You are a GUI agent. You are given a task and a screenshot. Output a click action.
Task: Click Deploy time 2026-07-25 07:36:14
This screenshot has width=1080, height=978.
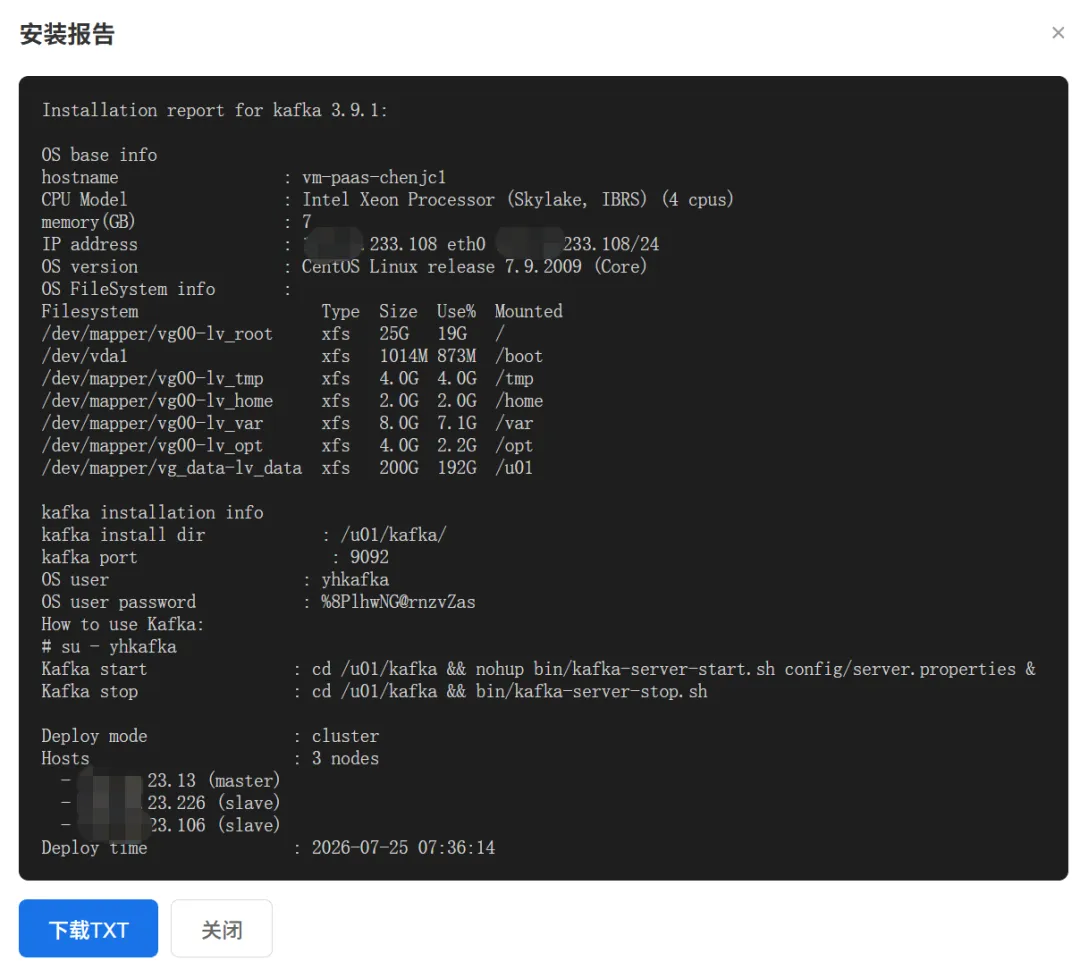click(x=403, y=848)
